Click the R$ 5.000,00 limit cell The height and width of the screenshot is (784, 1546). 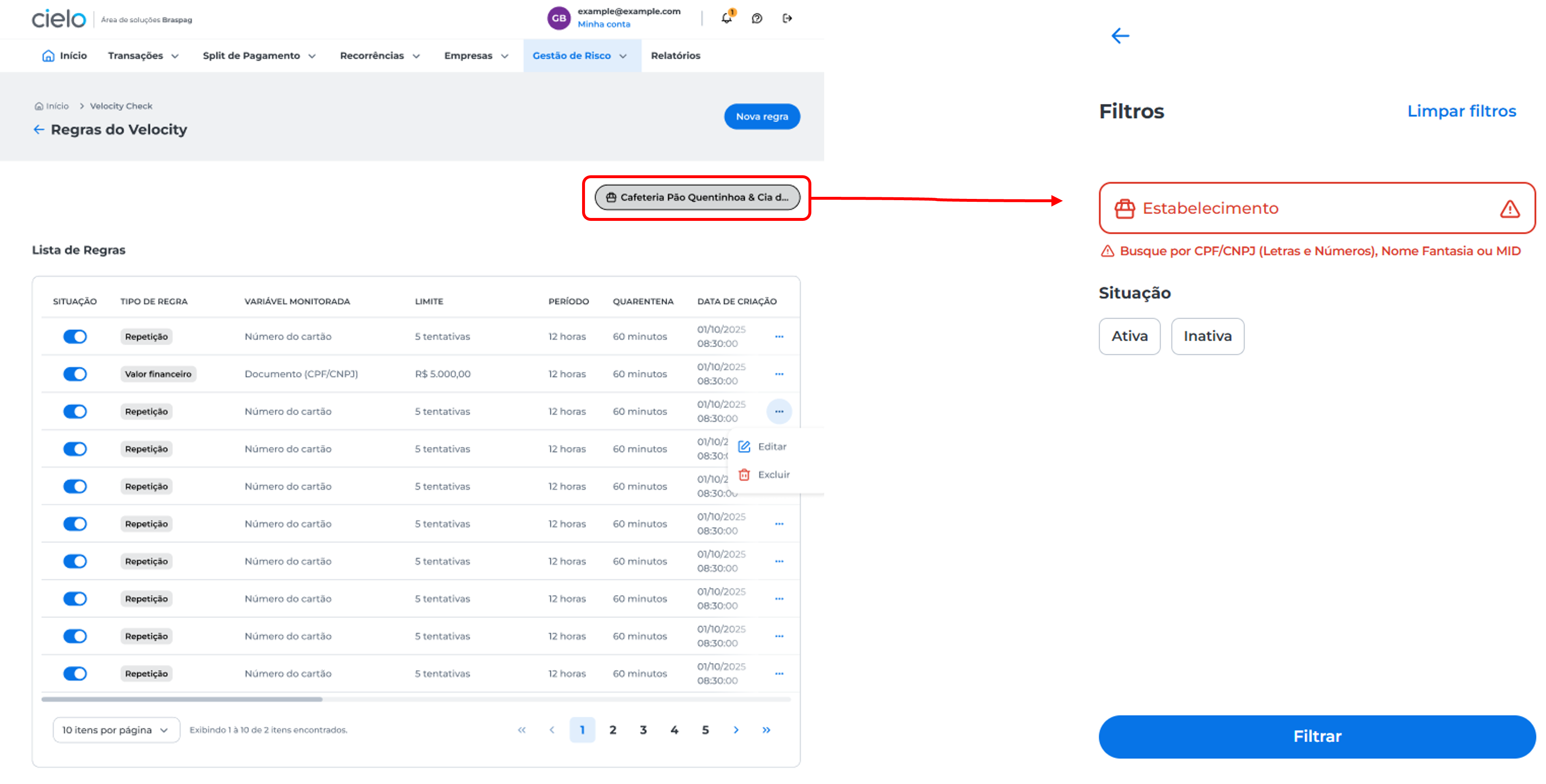(x=443, y=374)
